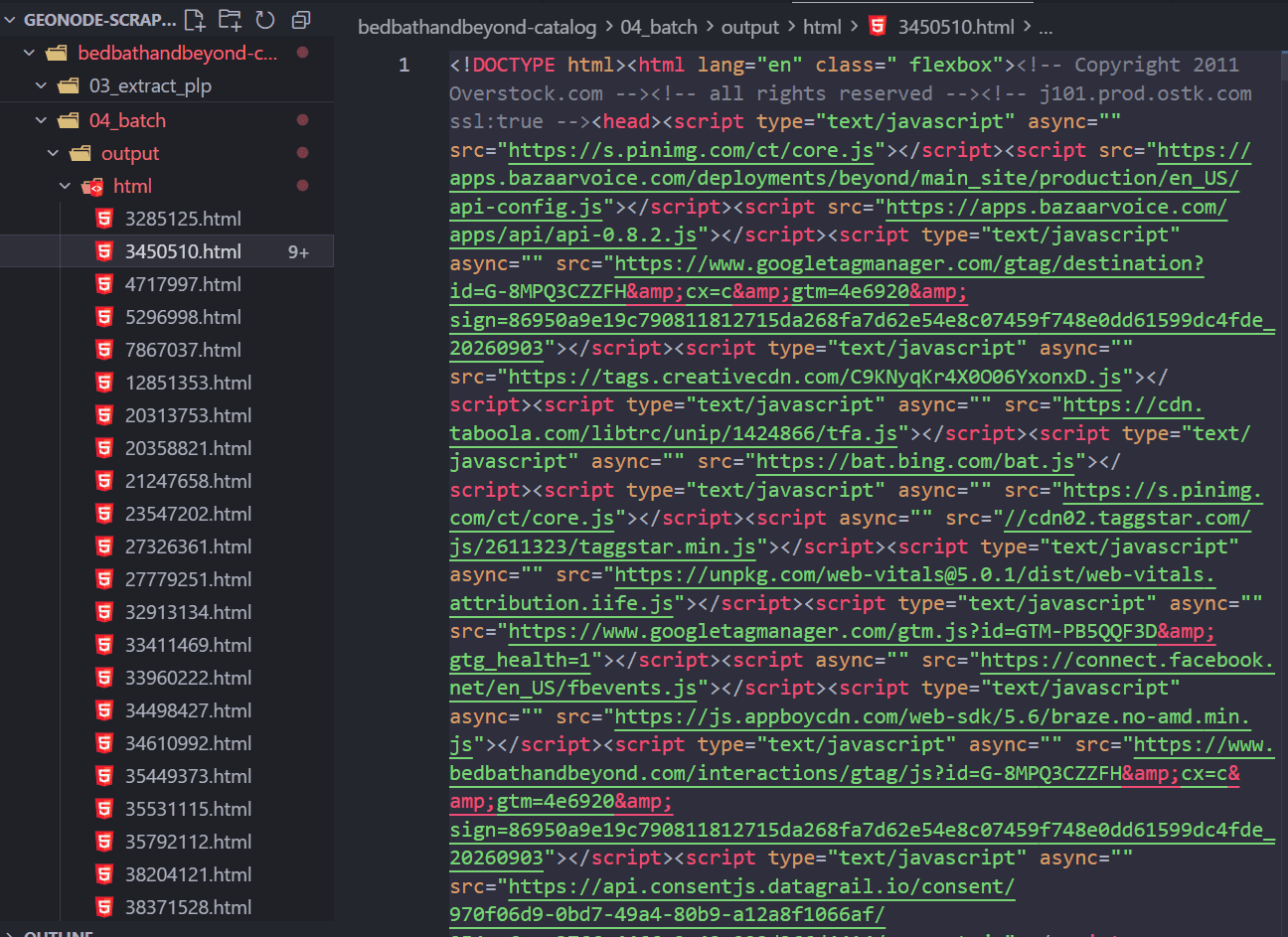
Task: Open 12851353.html file
Action: 188,383
